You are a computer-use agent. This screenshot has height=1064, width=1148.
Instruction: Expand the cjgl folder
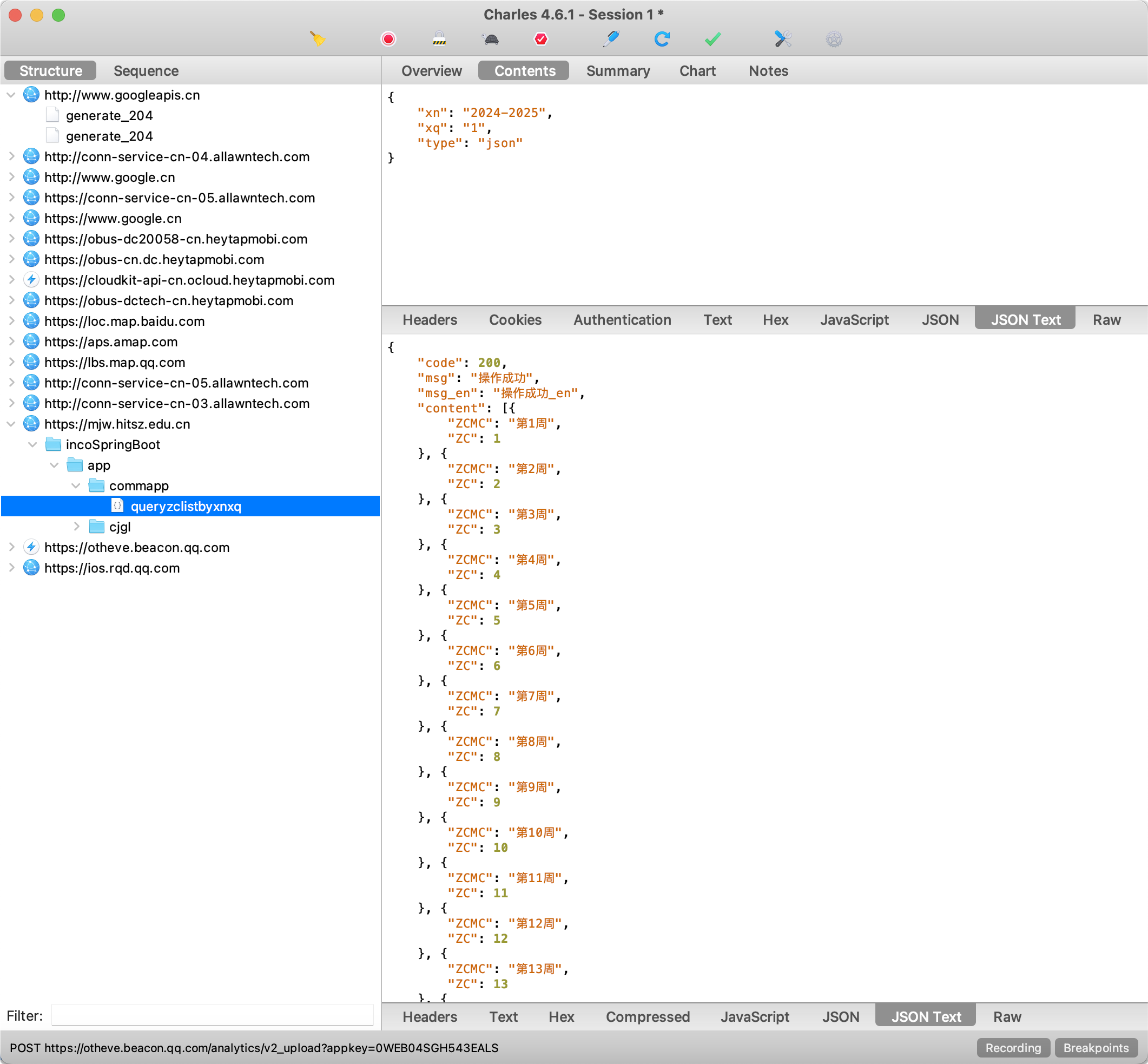pyautogui.click(x=76, y=527)
